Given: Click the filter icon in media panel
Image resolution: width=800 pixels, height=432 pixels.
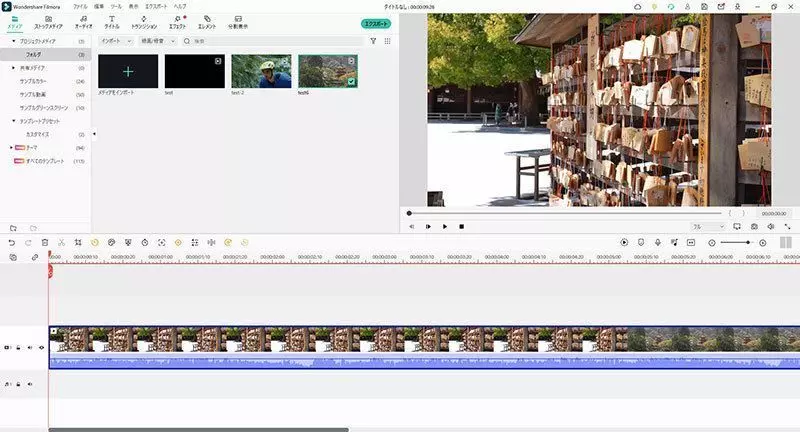Looking at the screenshot, I should click(373, 41).
